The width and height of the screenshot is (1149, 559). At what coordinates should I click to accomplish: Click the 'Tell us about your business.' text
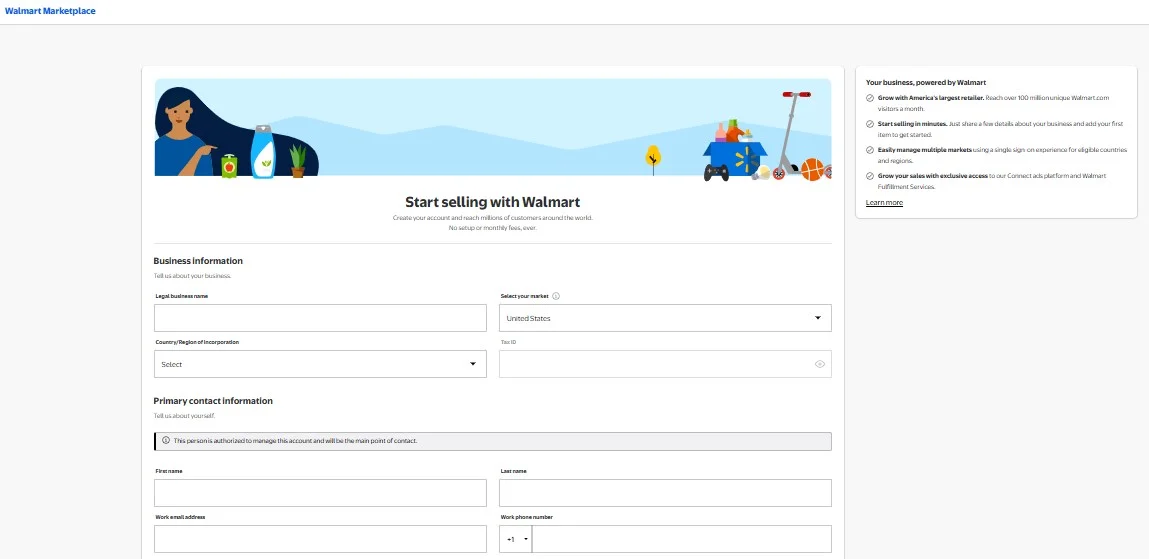point(192,276)
